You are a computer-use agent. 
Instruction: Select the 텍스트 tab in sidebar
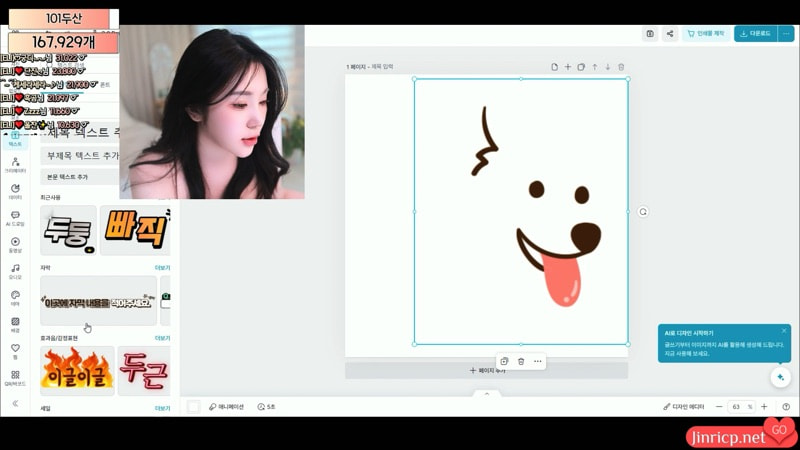(15, 138)
